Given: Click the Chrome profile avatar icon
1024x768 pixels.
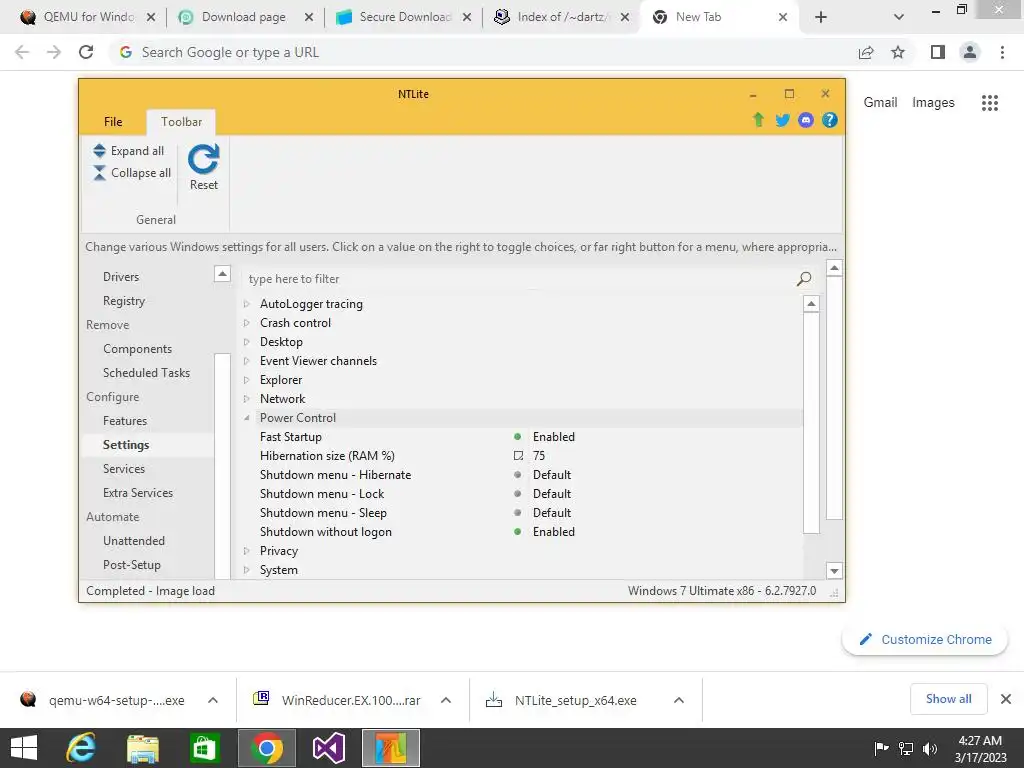Looking at the screenshot, I should click(x=970, y=52).
